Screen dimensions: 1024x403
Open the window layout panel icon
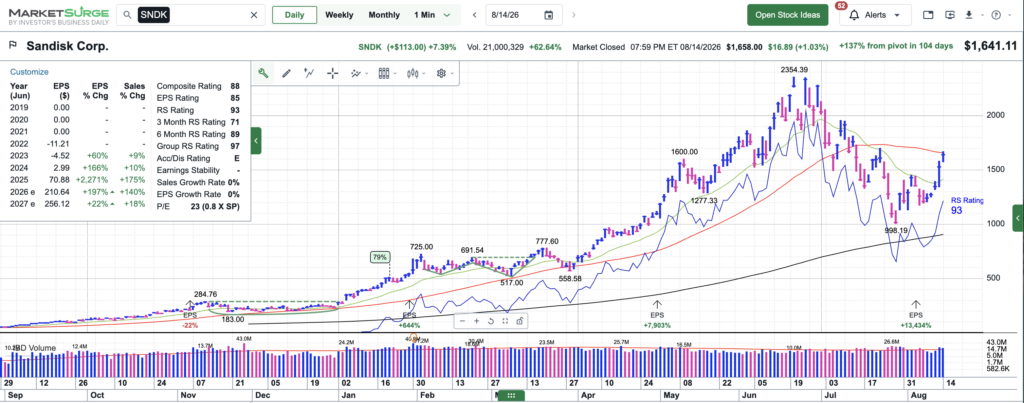click(x=927, y=15)
